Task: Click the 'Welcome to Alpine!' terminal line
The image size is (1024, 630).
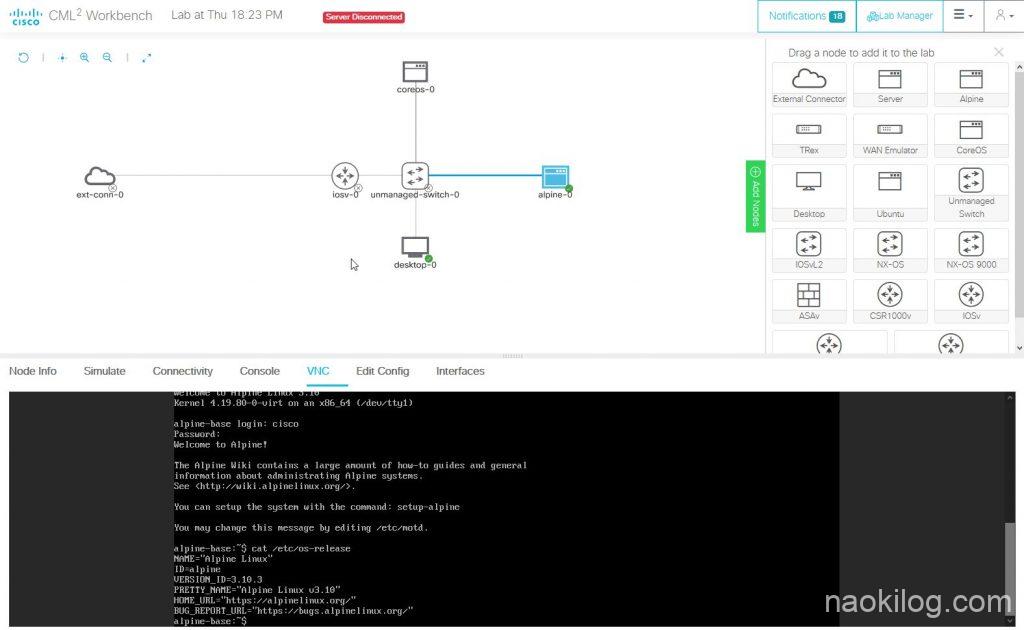Action: coord(220,445)
